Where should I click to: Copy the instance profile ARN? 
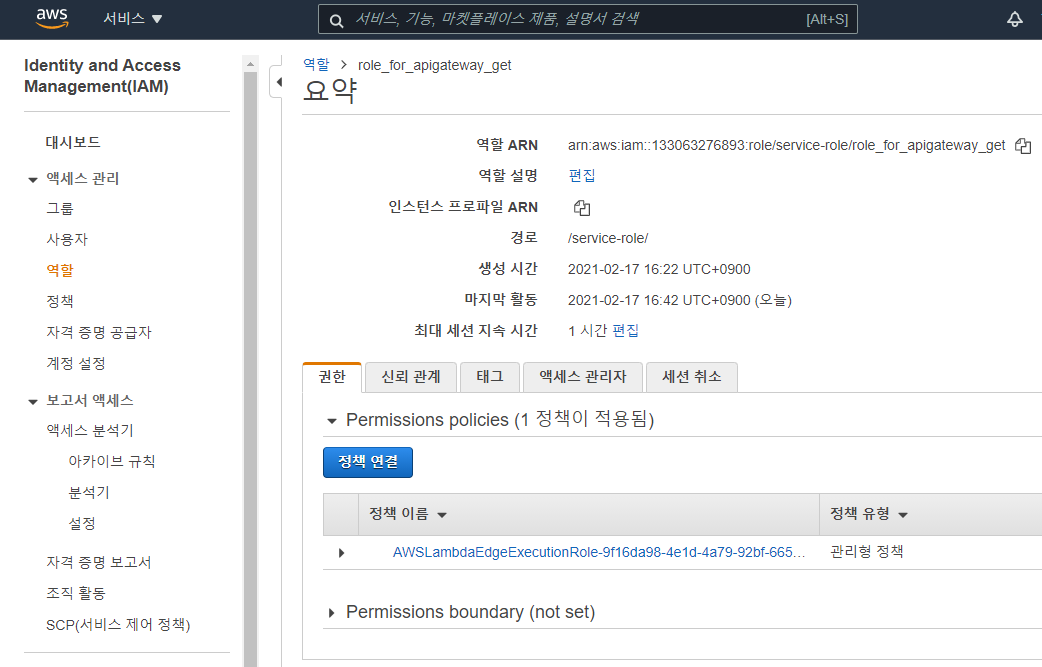pyautogui.click(x=581, y=208)
